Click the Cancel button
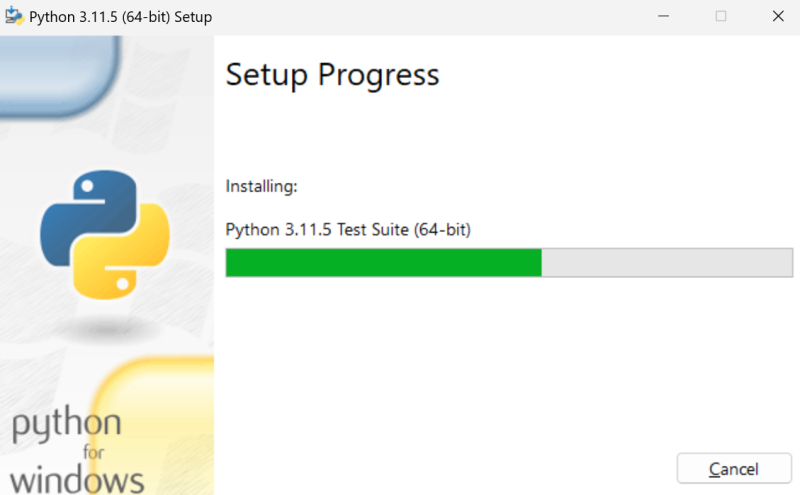This screenshot has height=495, width=800. [x=734, y=468]
